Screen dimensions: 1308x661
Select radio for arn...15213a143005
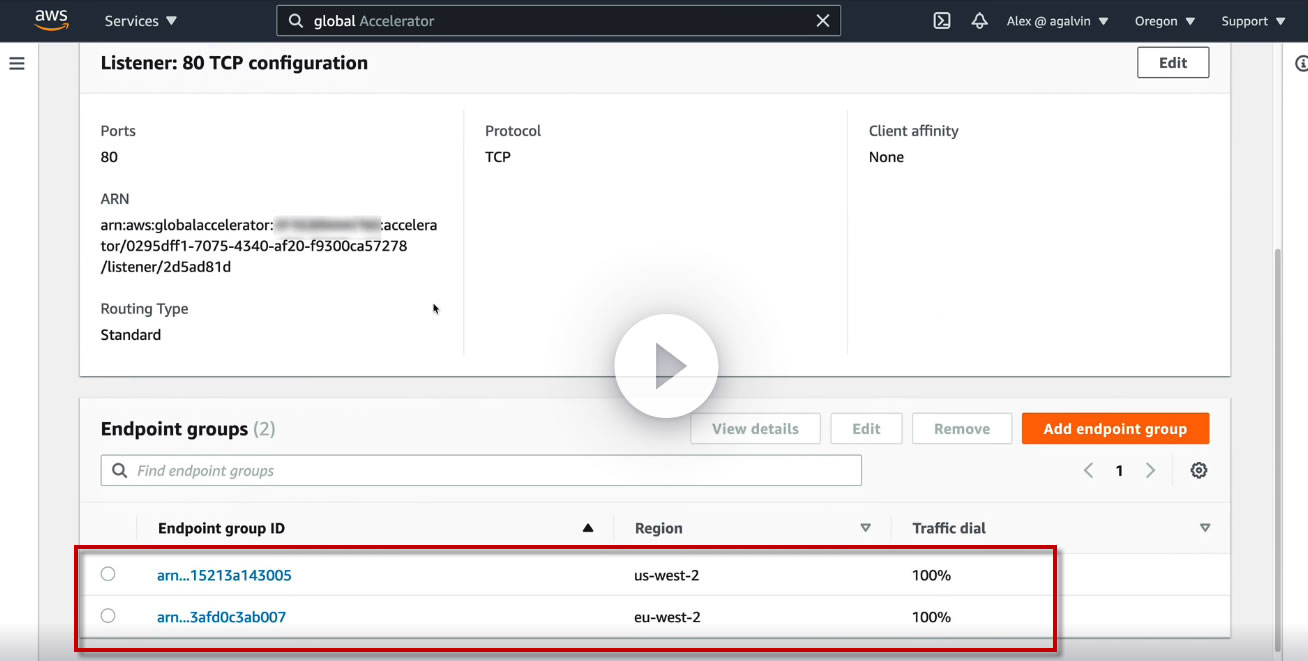(108, 574)
